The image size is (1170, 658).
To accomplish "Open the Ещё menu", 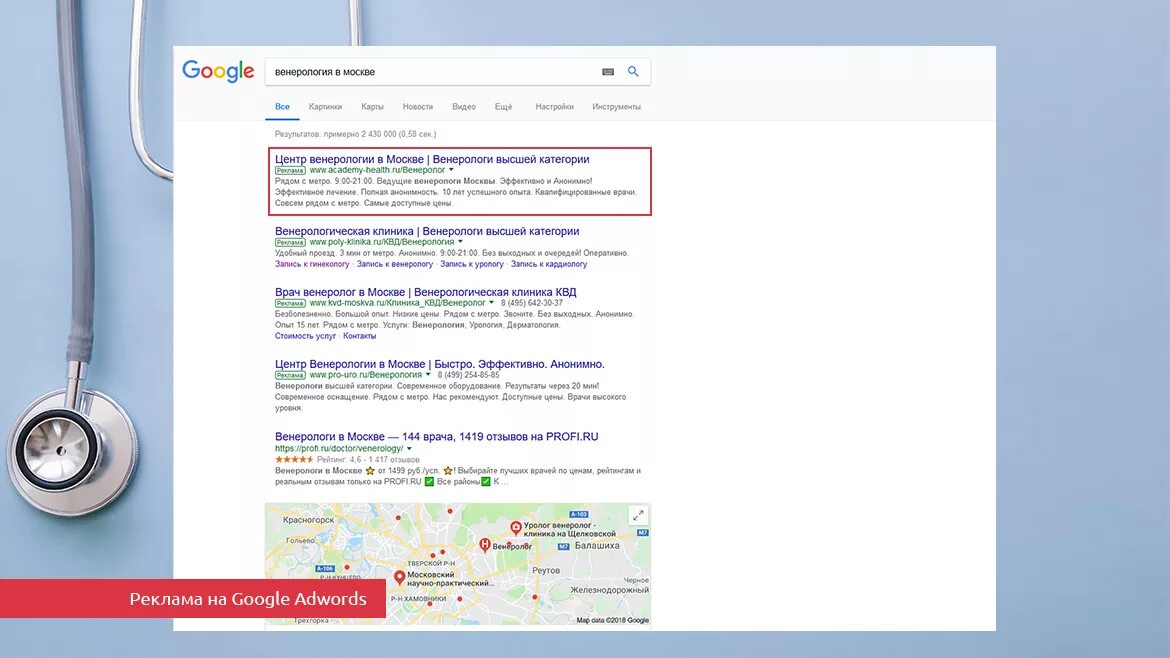I will tap(504, 107).
